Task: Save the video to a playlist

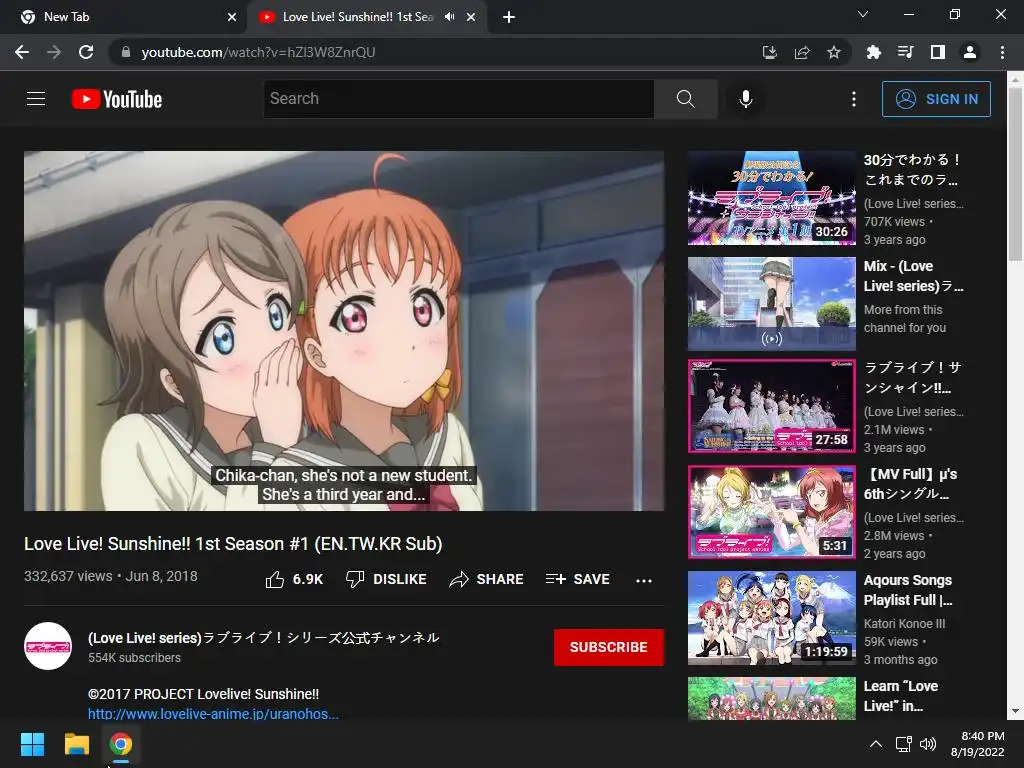Action: click(578, 579)
